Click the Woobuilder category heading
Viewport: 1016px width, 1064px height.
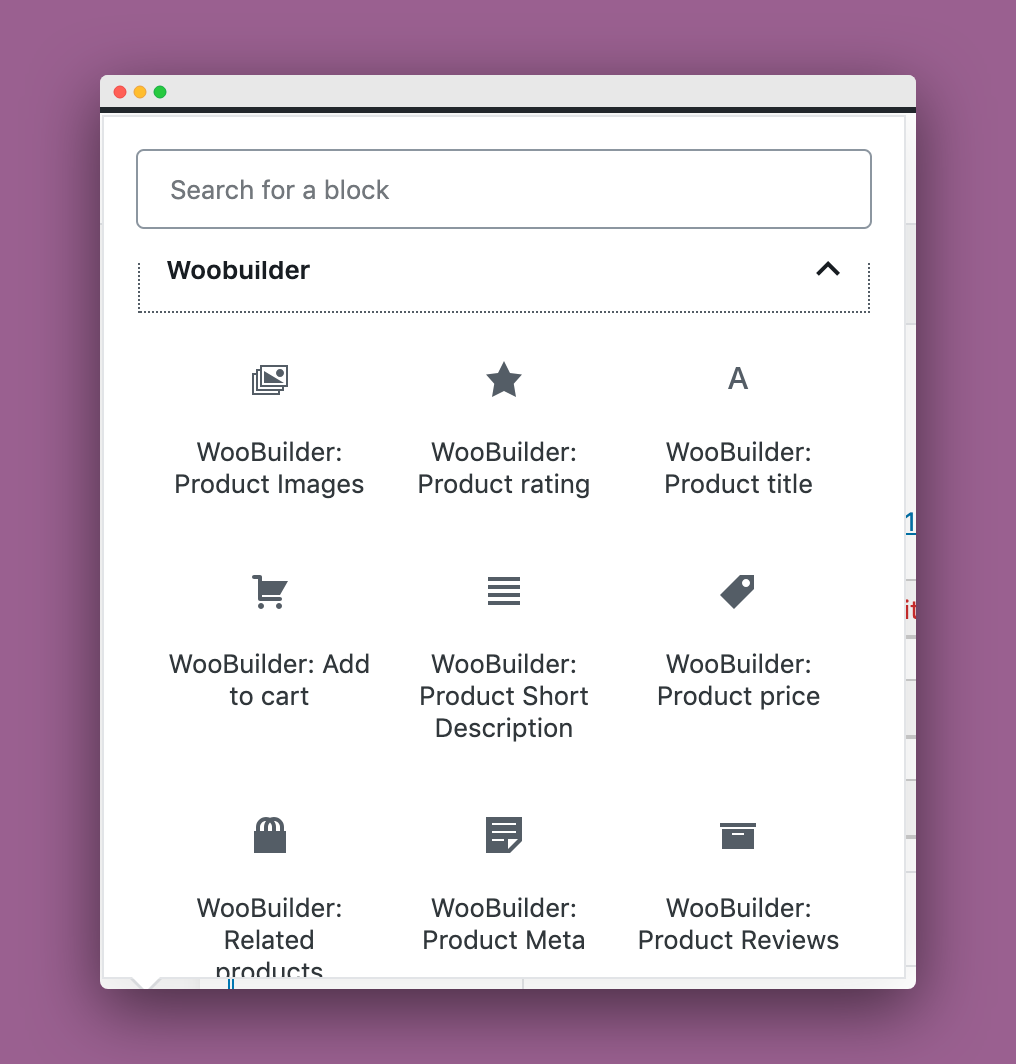click(x=238, y=270)
